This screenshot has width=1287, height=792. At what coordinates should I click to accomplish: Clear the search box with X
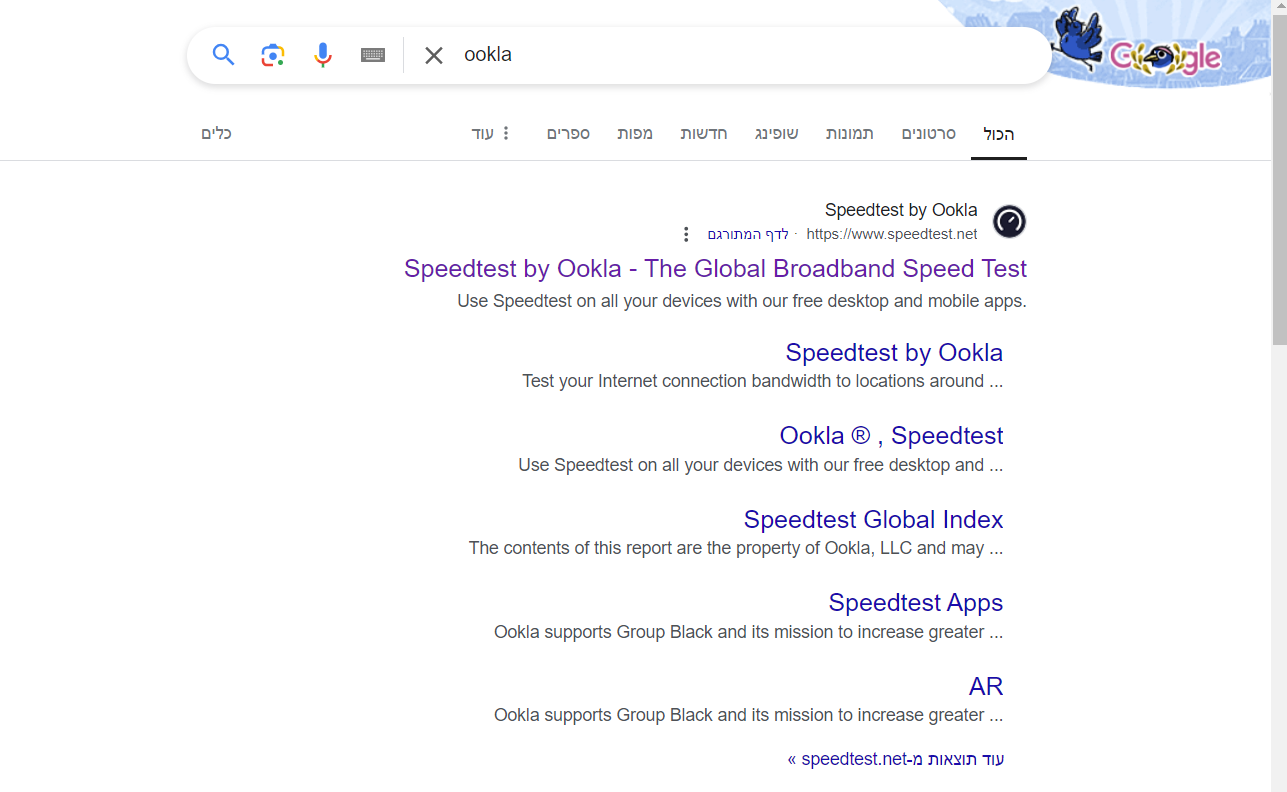tap(433, 56)
